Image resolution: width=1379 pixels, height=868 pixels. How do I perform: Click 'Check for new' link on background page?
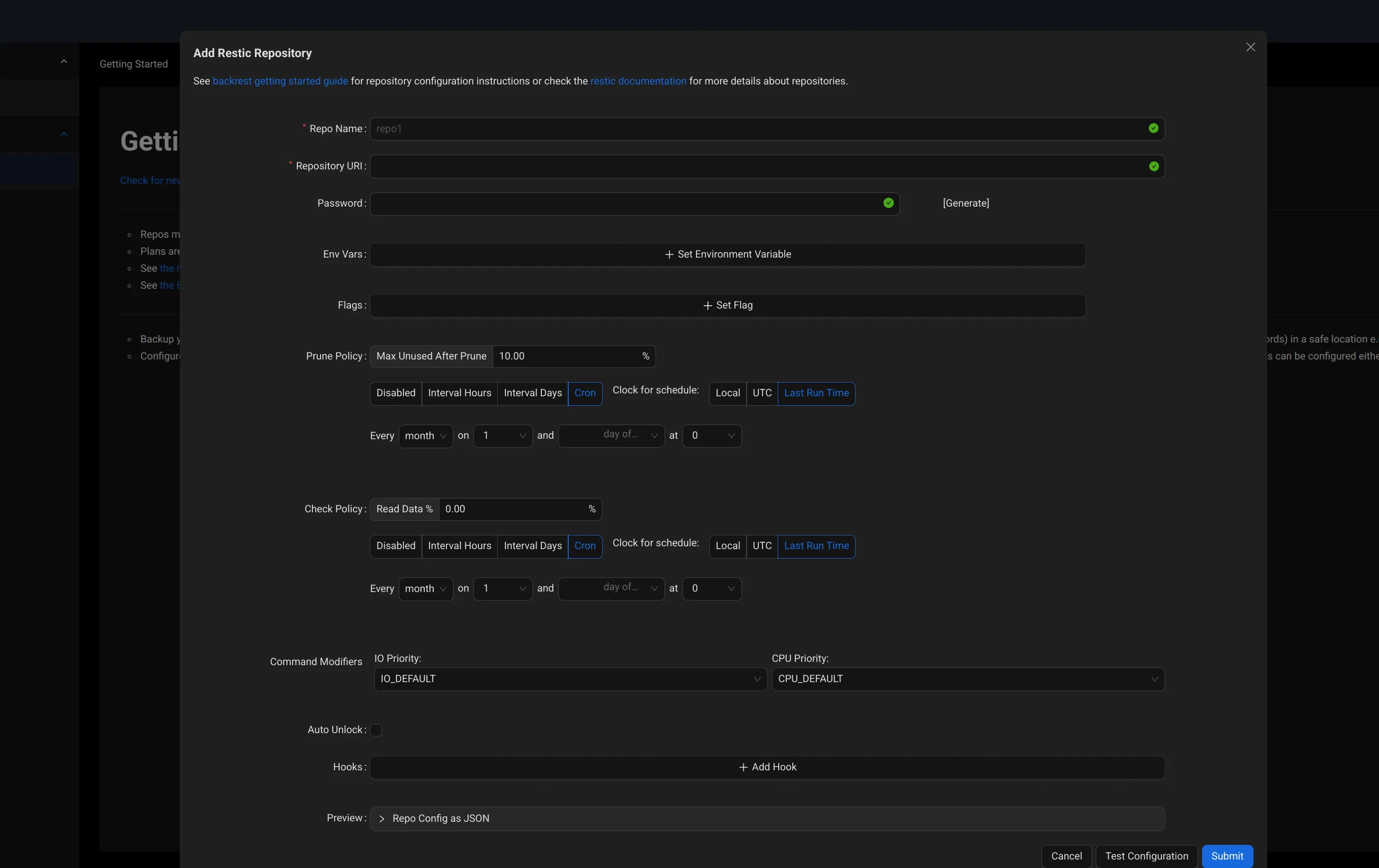[x=150, y=180]
